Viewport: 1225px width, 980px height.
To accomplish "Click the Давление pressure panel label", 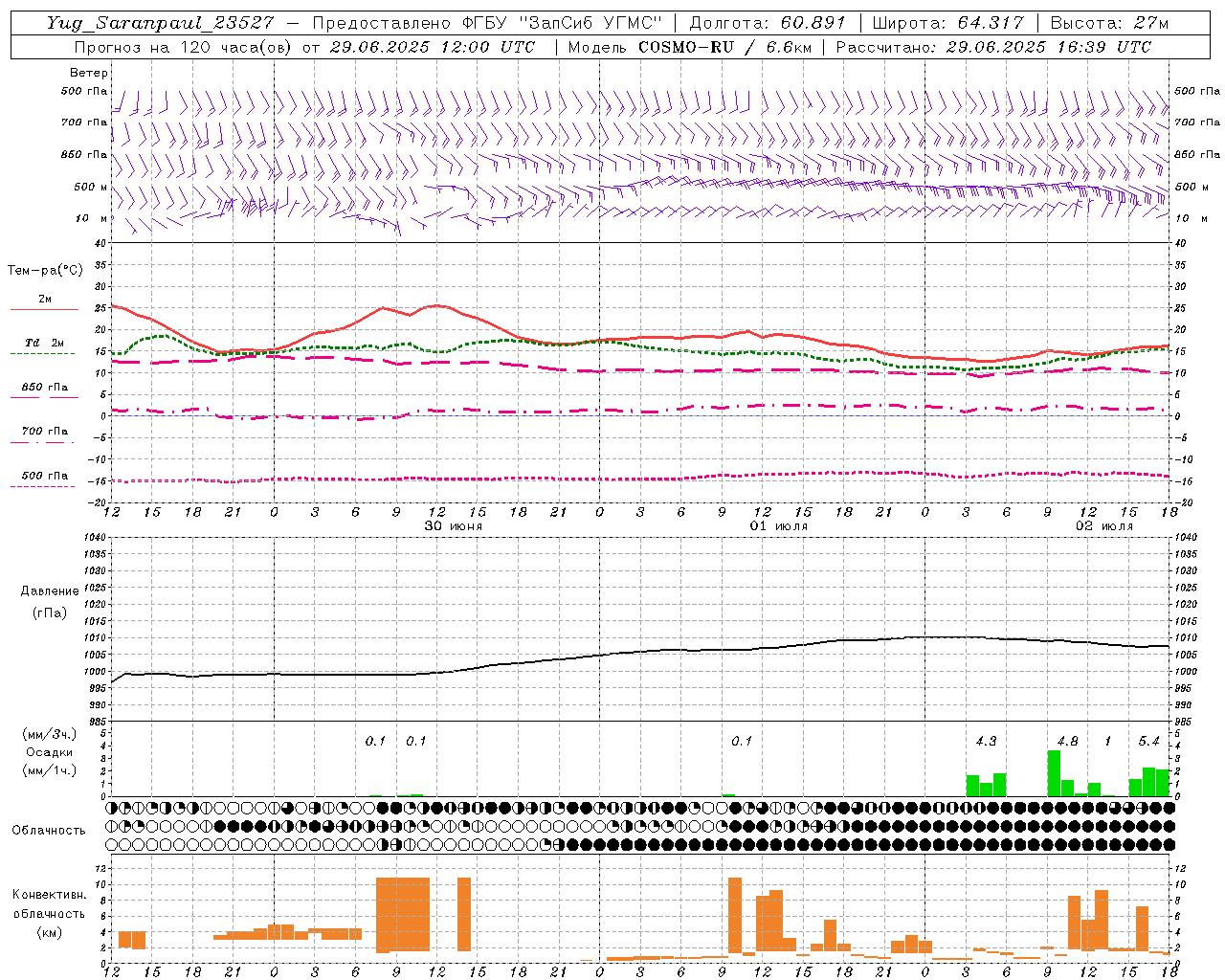I will click(x=49, y=591).
